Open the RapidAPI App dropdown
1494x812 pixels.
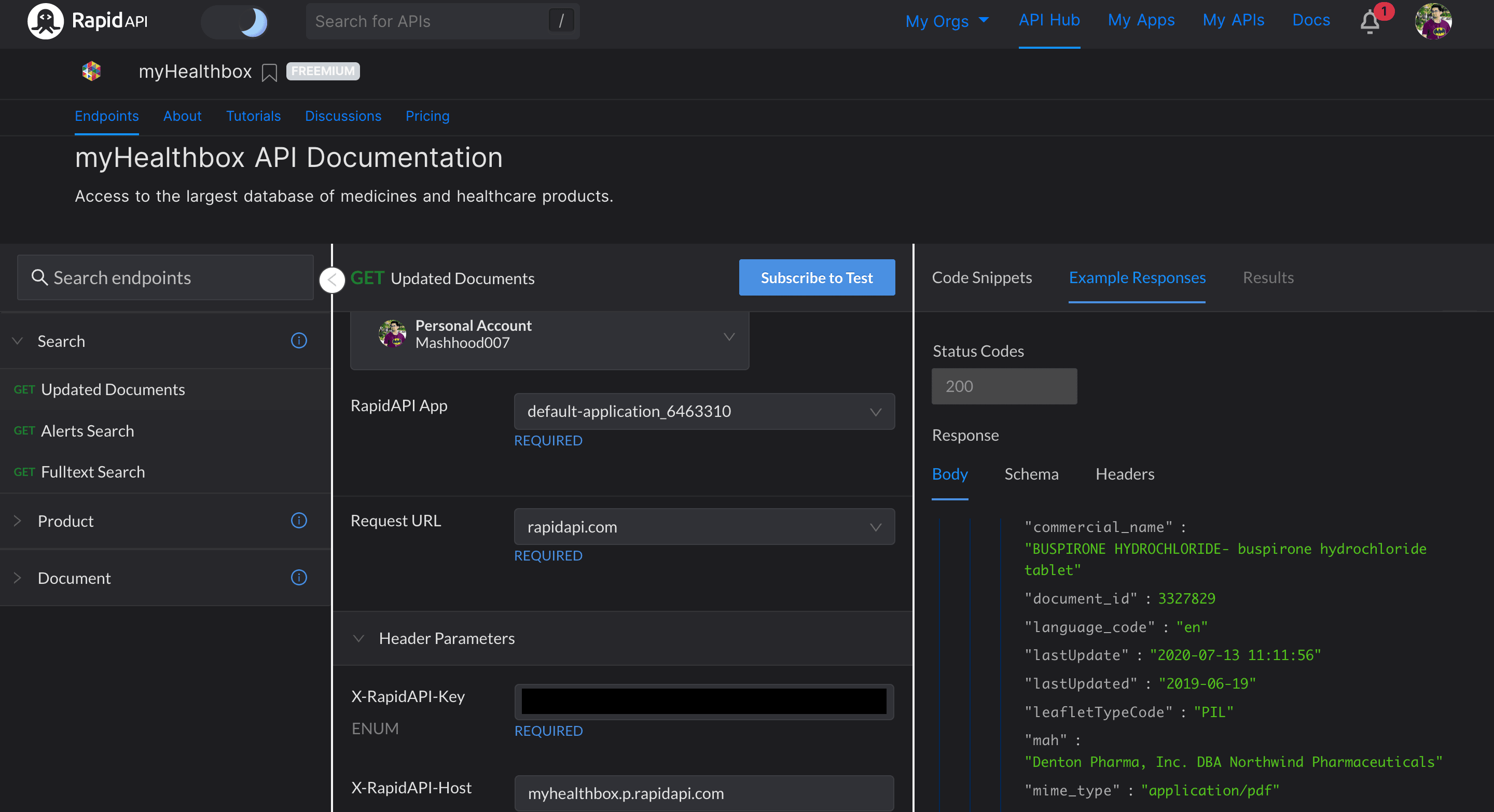pos(704,412)
